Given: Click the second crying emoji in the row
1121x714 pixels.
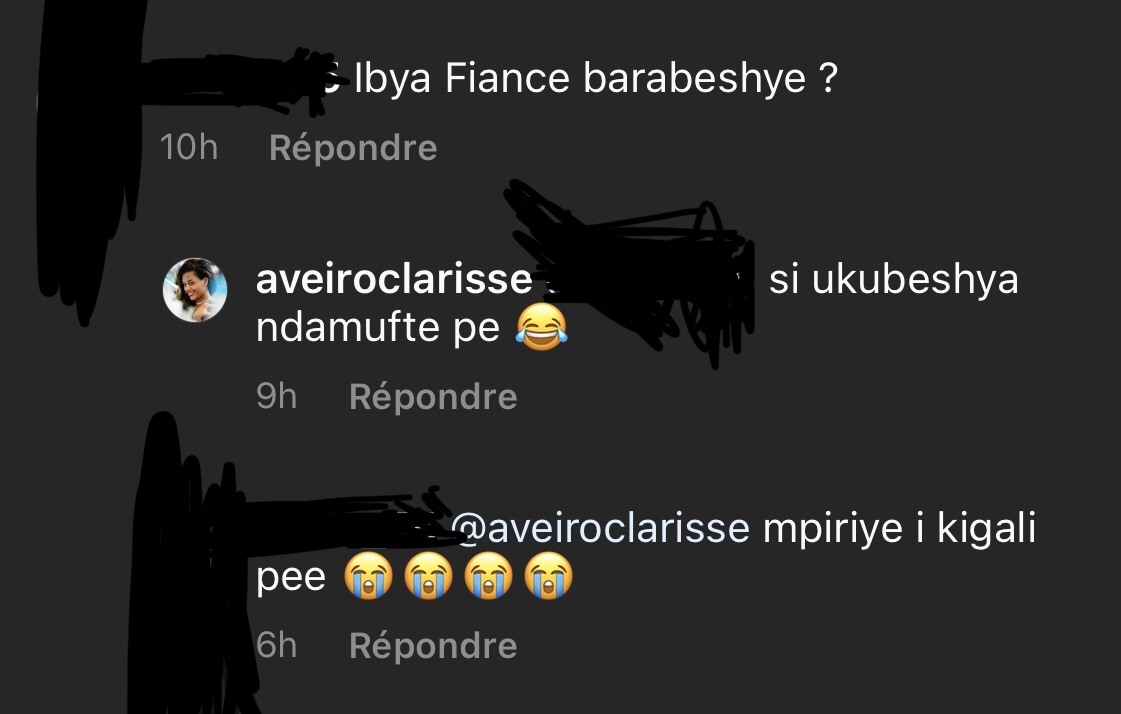Looking at the screenshot, I should tap(429, 576).
